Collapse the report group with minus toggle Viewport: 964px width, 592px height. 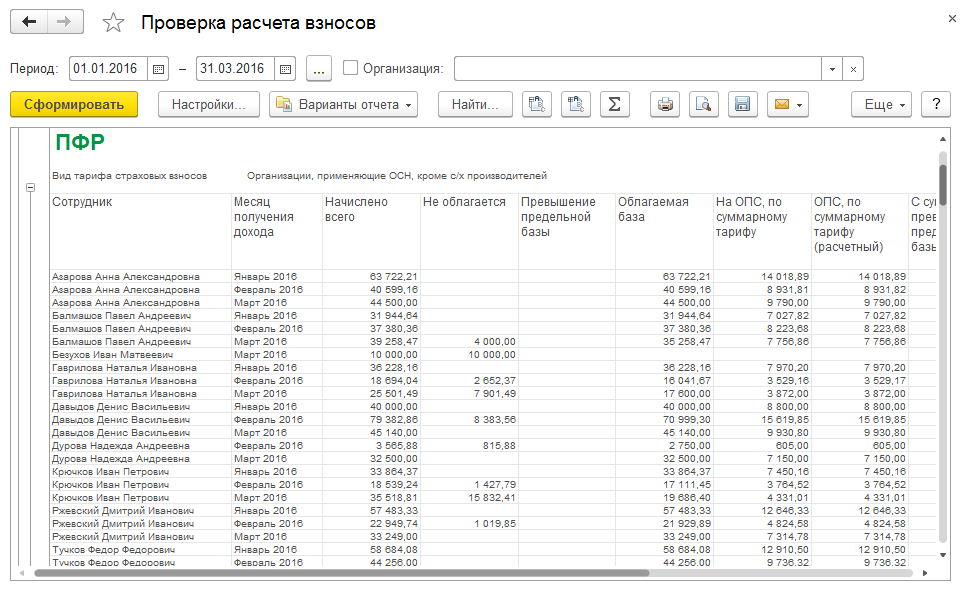tap(30, 187)
